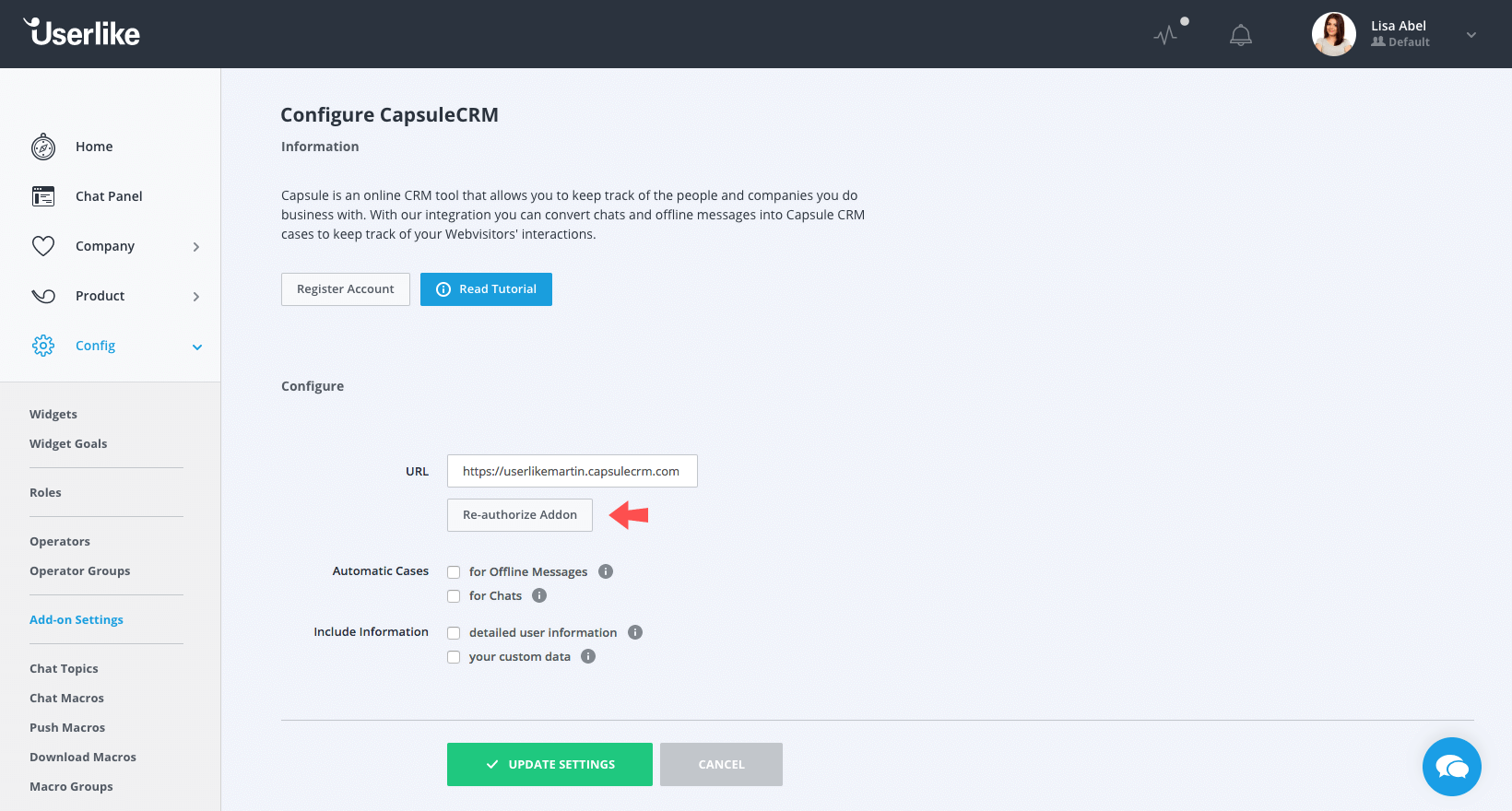Click the Update Settings button
The height and width of the screenshot is (811, 1512).
click(x=549, y=765)
